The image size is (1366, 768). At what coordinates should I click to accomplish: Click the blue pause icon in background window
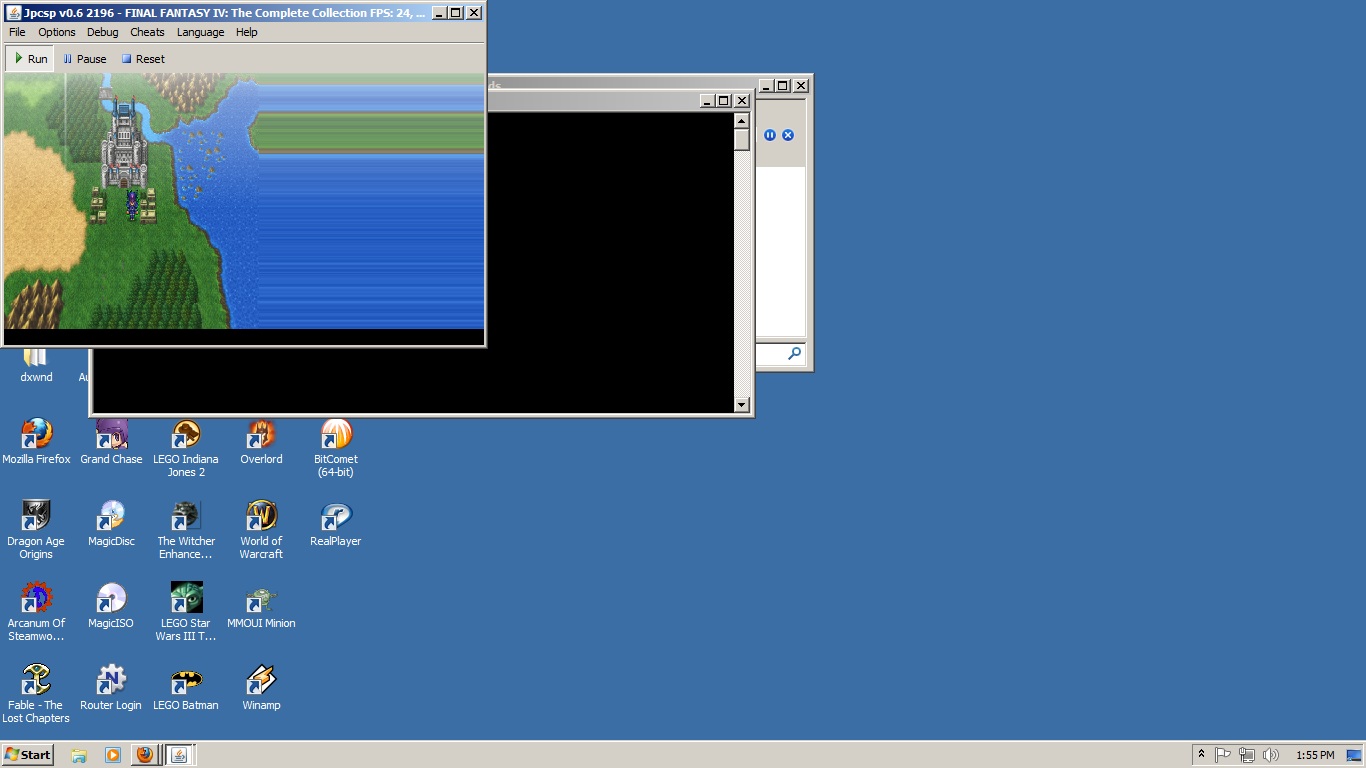point(770,135)
